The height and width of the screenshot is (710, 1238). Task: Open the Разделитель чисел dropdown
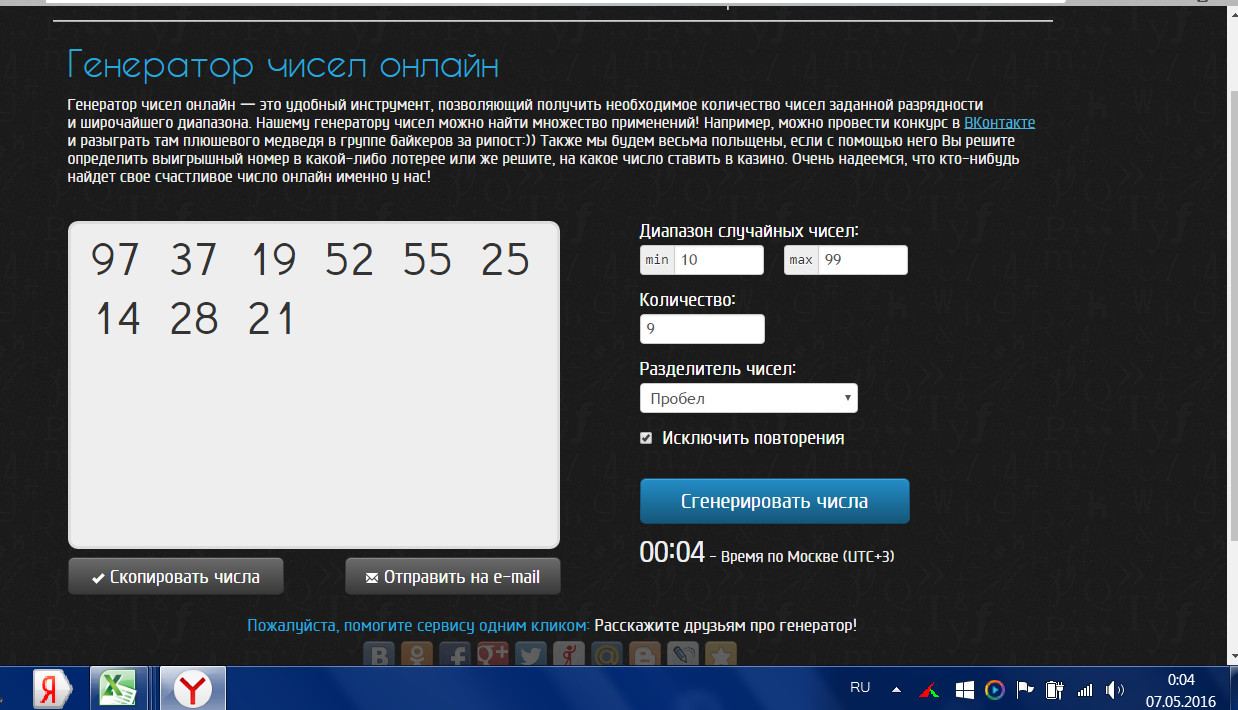coord(748,398)
